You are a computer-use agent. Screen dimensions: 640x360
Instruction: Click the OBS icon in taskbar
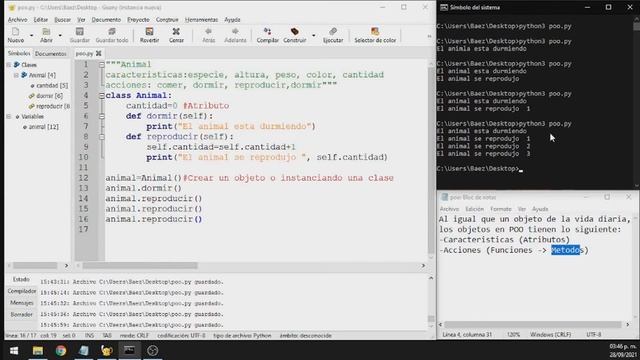click(153, 351)
